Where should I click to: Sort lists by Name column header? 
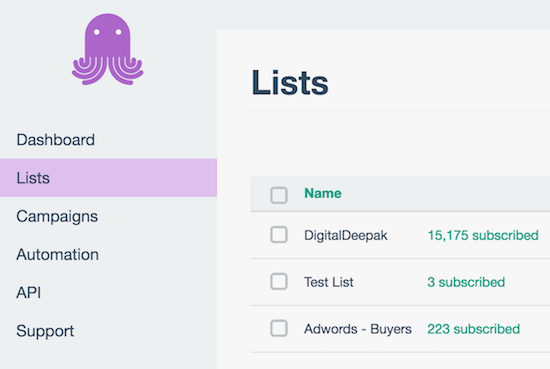323,193
